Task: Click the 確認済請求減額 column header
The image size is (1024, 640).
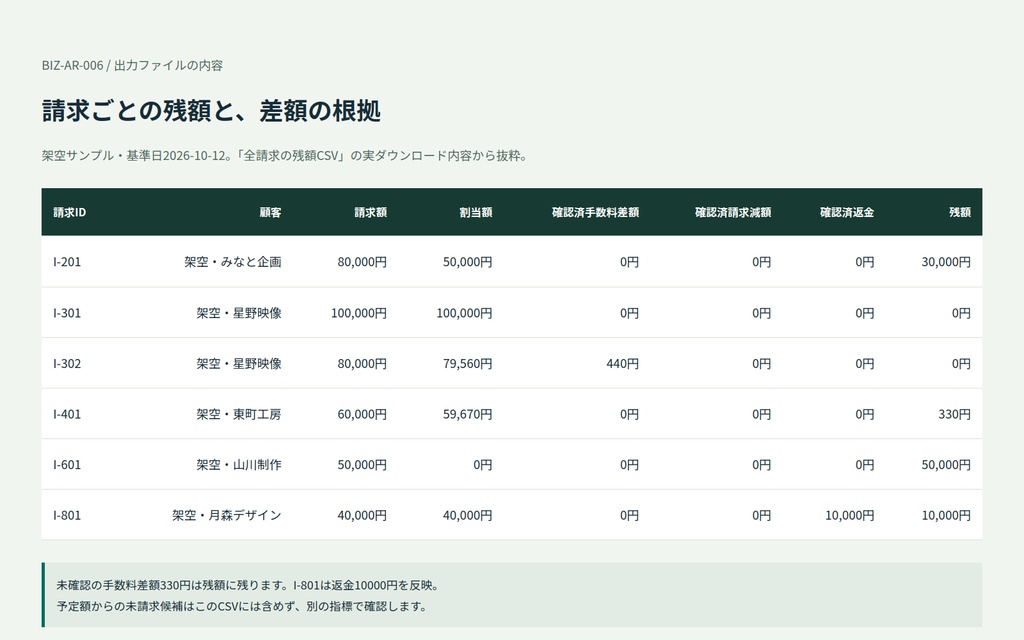Action: tap(733, 212)
